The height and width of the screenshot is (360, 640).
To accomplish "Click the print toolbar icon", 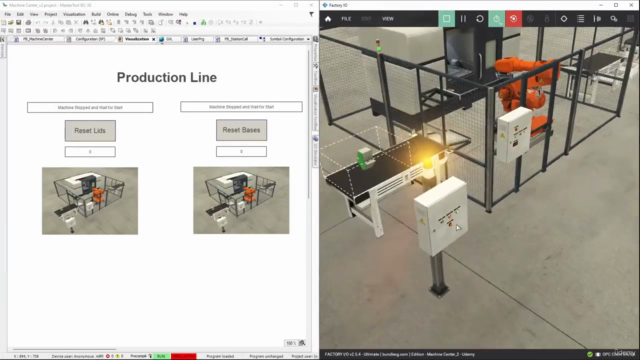I will click(28, 22).
